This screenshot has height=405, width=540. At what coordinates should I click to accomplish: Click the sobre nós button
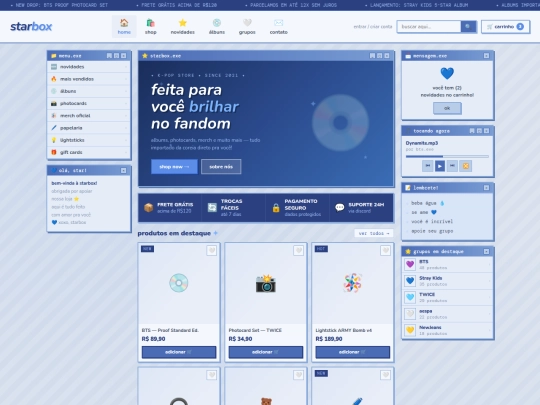coord(221,167)
